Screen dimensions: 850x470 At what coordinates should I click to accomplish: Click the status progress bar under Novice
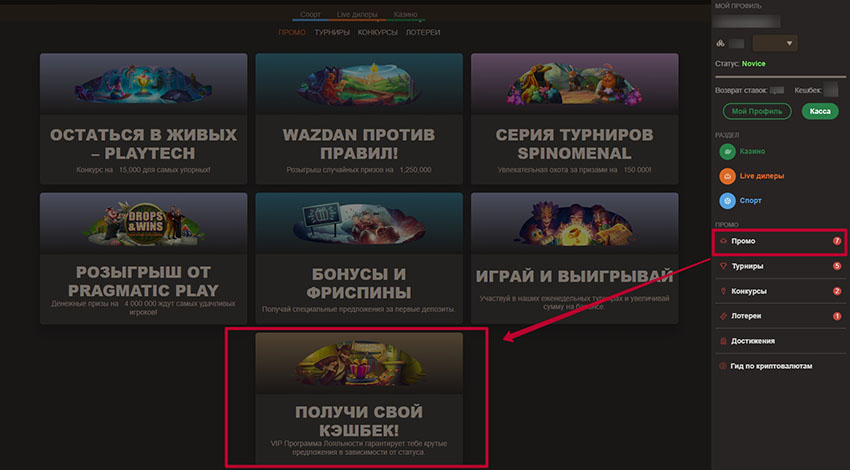[780, 77]
